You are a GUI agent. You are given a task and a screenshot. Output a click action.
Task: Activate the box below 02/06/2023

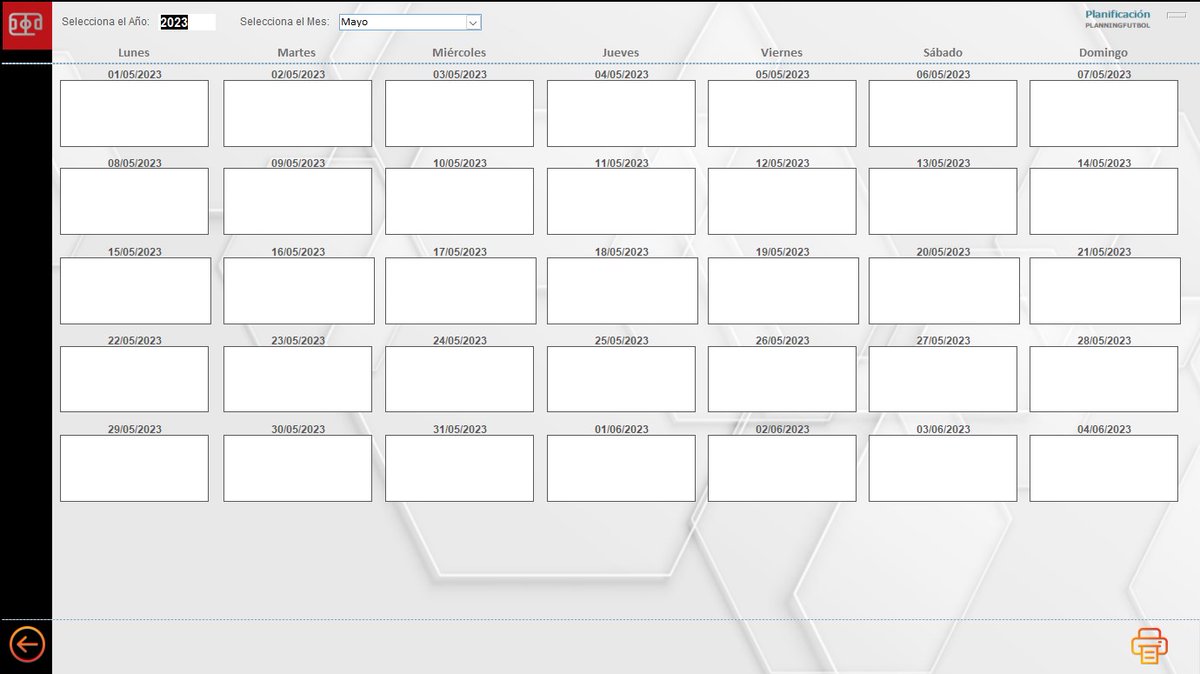click(782, 468)
